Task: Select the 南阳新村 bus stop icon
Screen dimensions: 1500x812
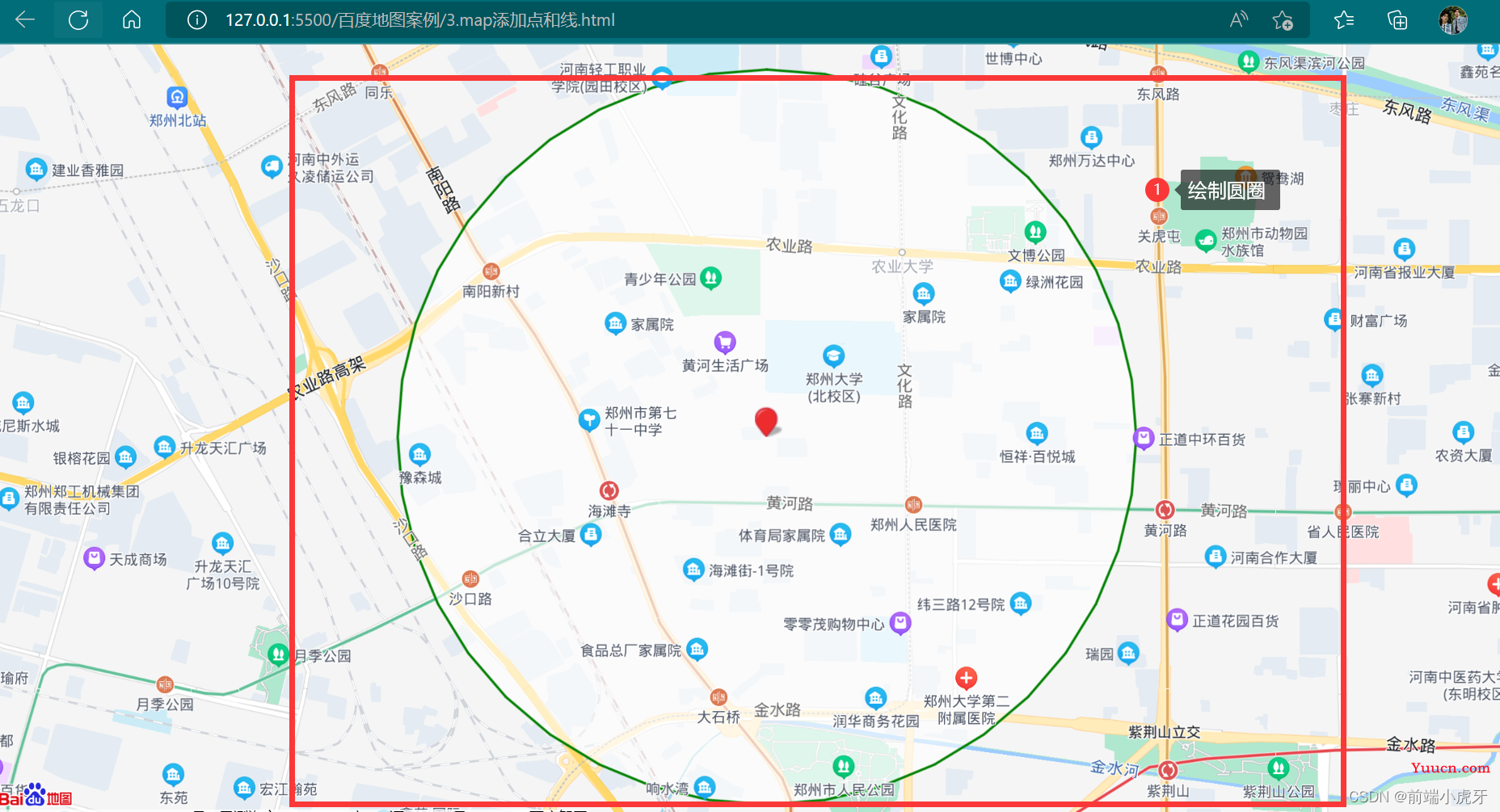Action: 491,271
